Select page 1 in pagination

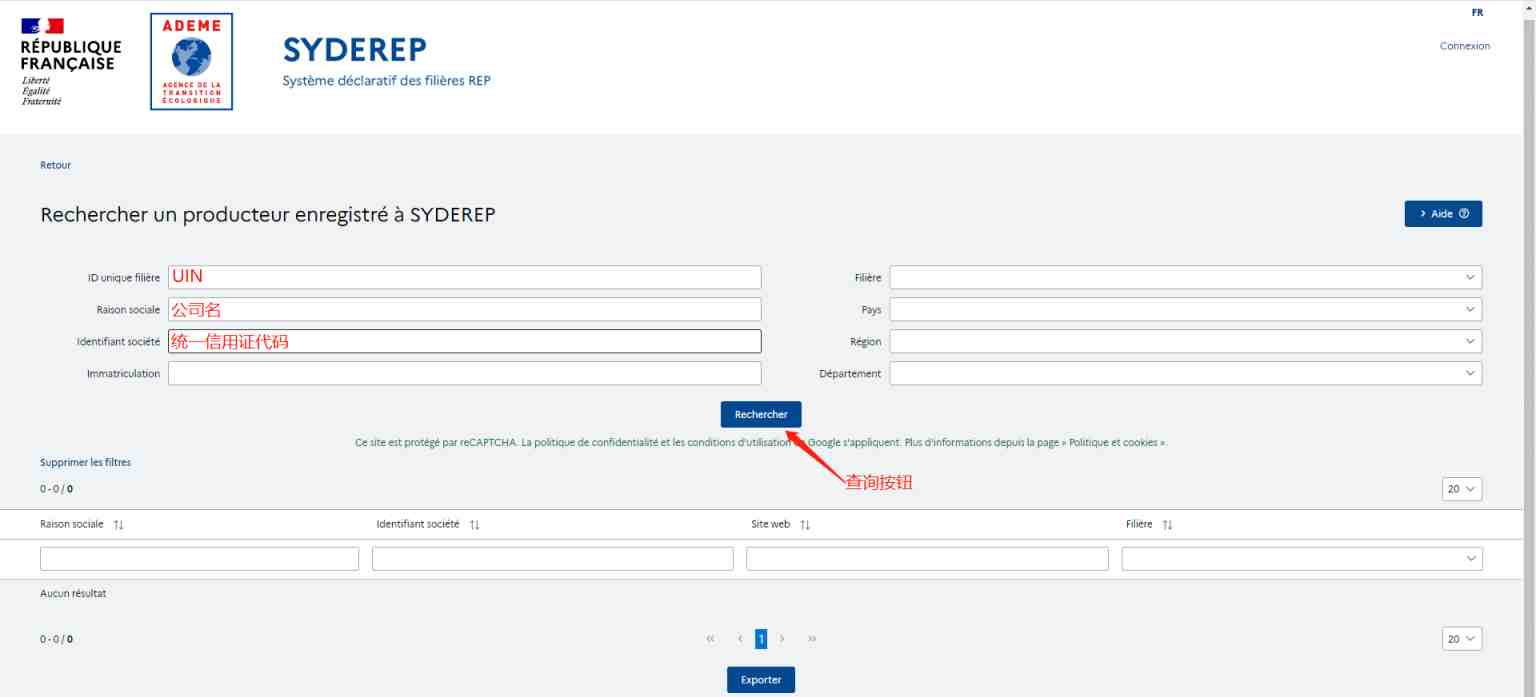coord(761,639)
